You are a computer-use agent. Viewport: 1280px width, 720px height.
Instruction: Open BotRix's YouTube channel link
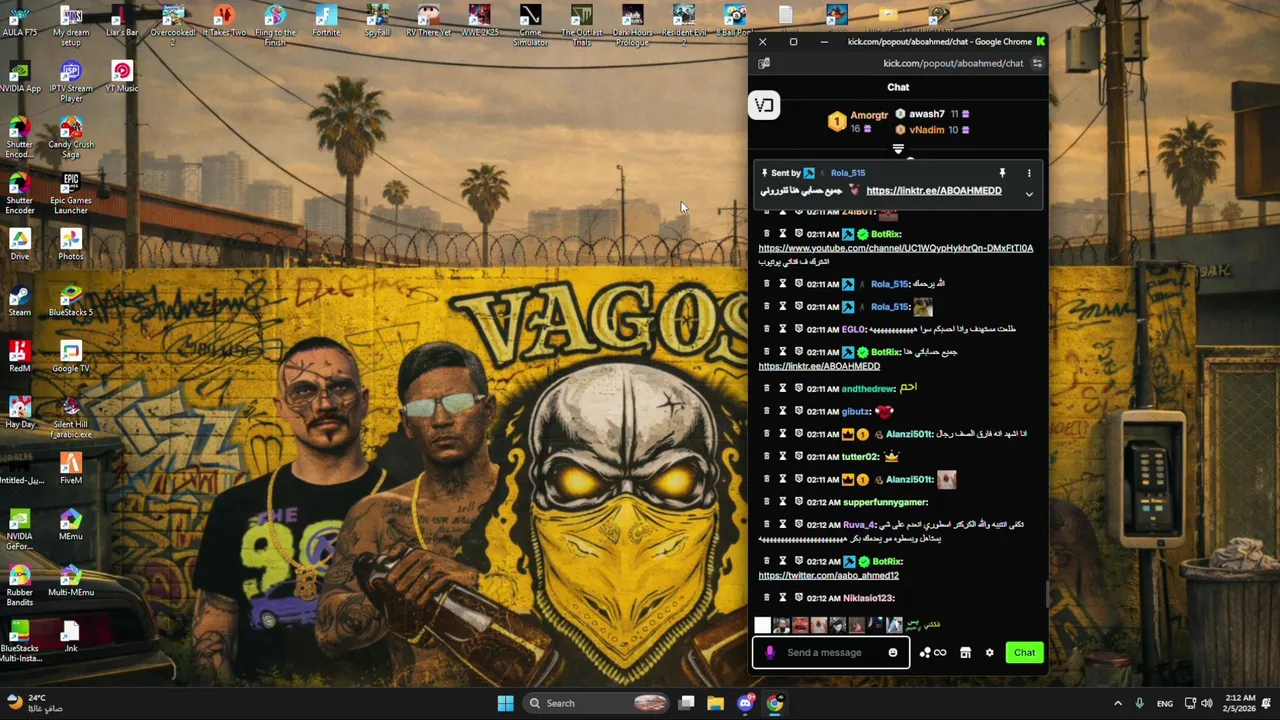896,248
